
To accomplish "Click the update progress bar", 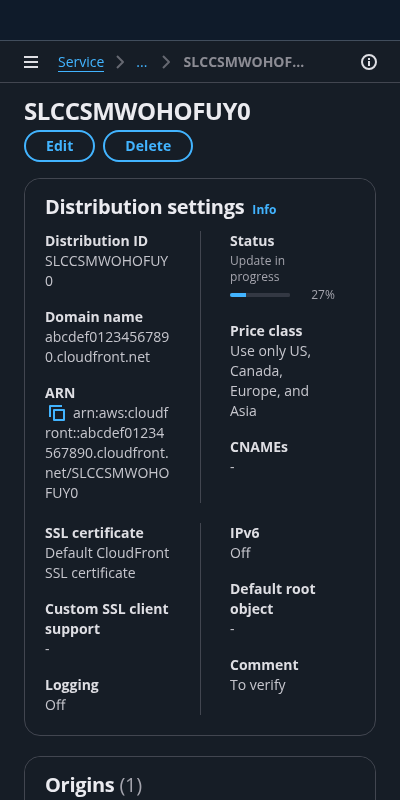I will tap(260, 295).
